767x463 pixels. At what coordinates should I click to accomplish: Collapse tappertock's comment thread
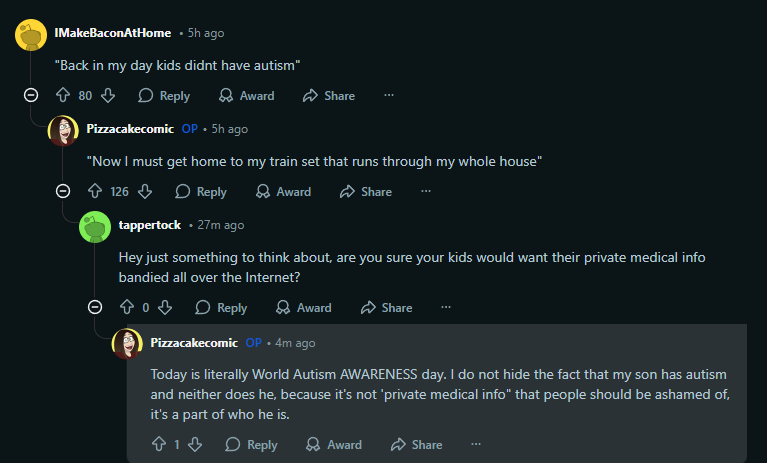(95, 307)
